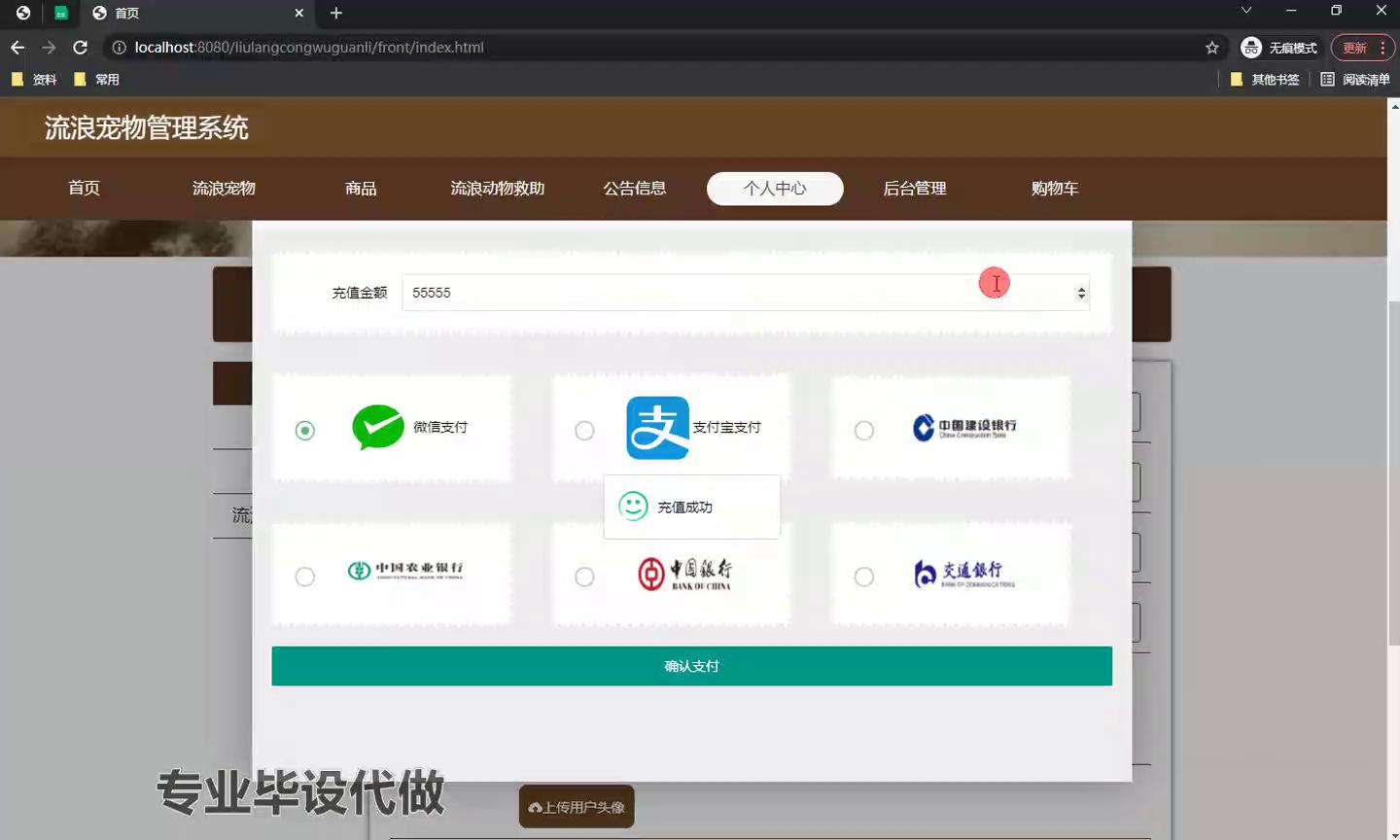Select the 微信支付 radio button
1400x840 pixels.
coord(305,431)
